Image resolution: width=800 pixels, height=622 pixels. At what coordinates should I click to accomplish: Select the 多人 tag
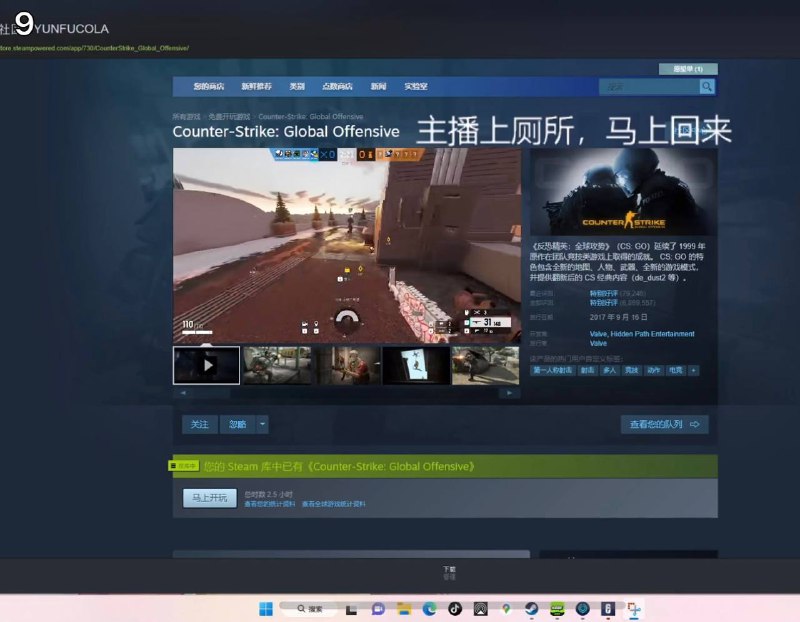(x=610, y=370)
